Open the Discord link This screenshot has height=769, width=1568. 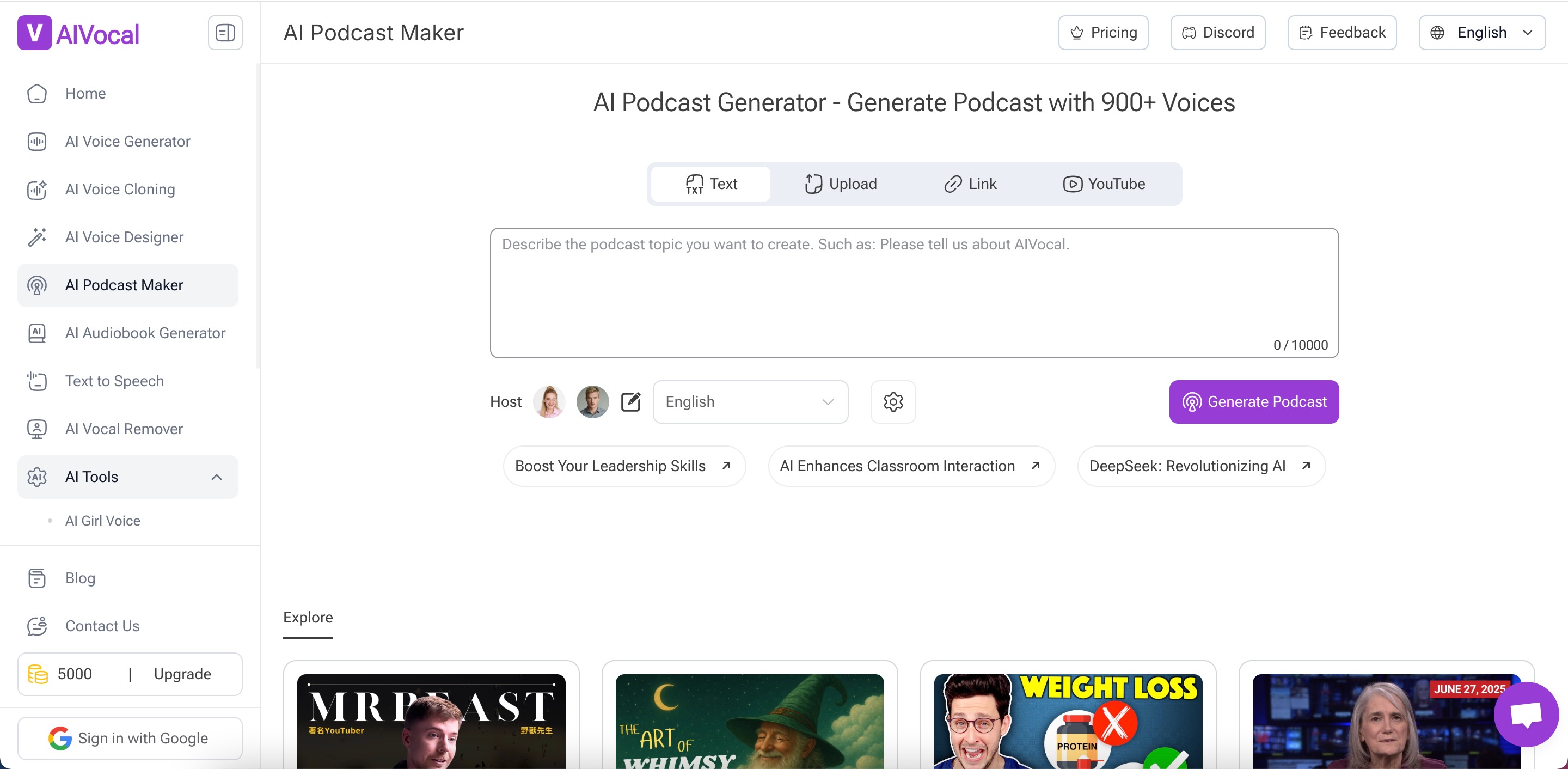[1218, 33]
